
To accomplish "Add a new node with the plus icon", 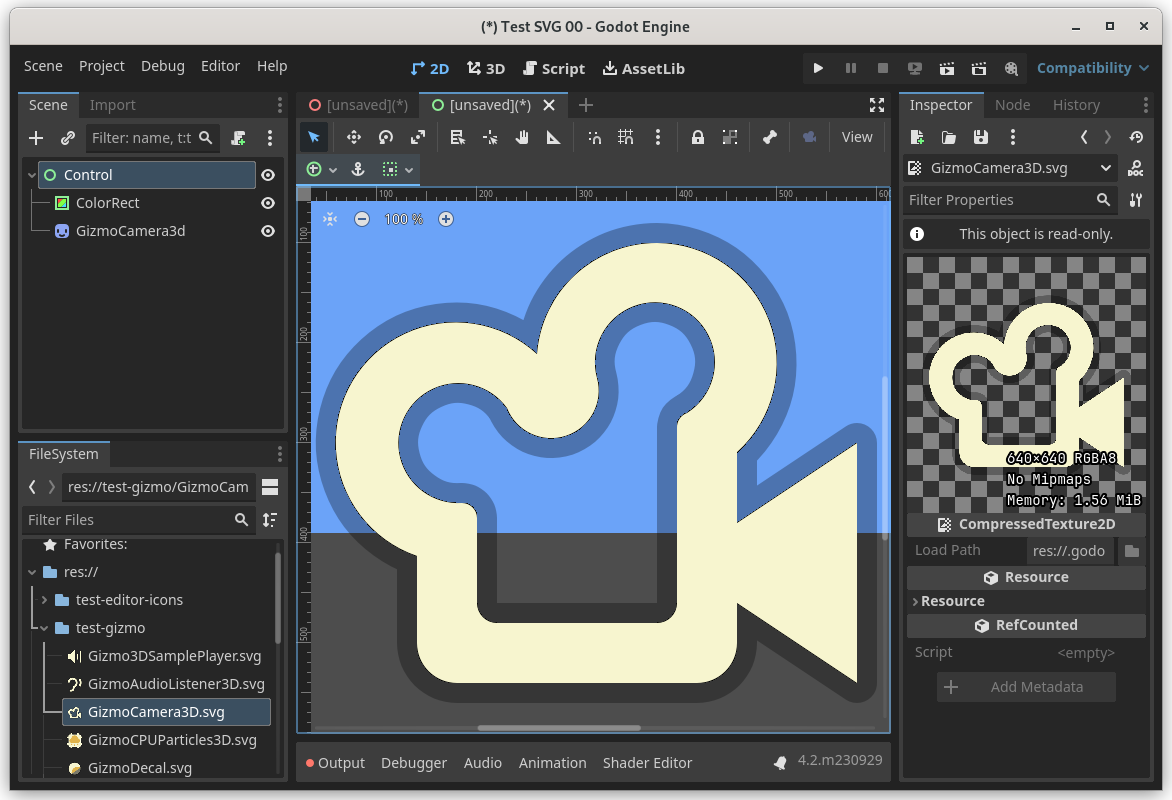I will point(36,137).
